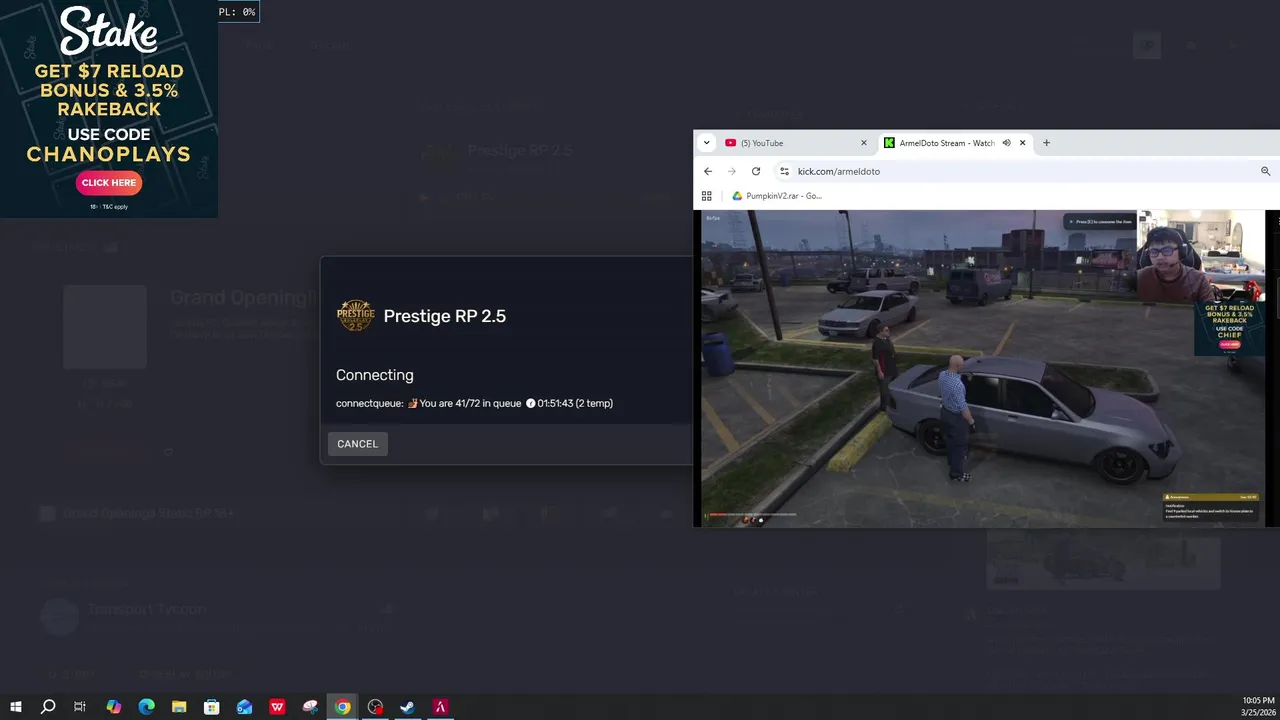Open Task View on the taskbar
The image size is (1280, 720).
point(80,707)
